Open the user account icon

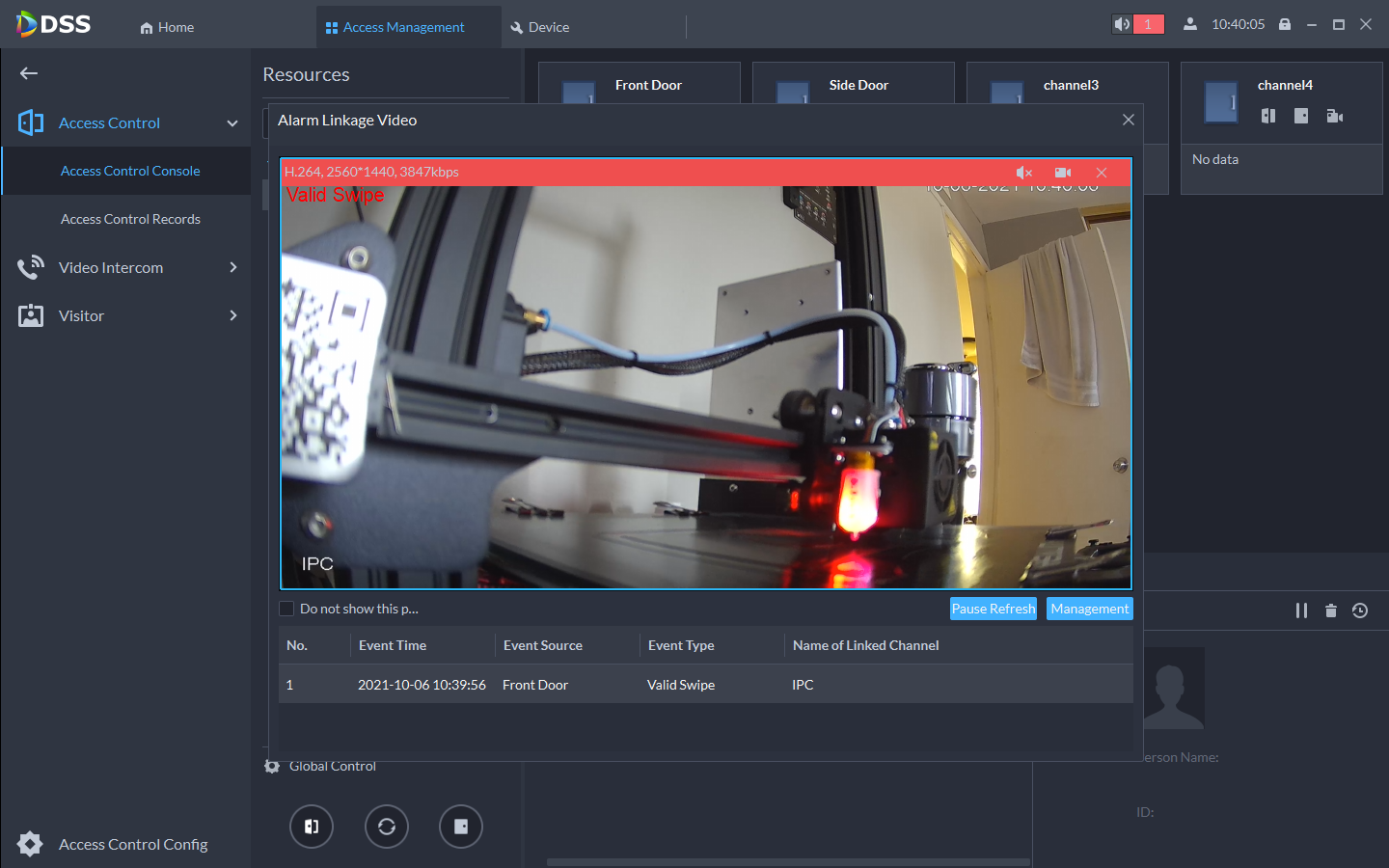[x=1190, y=25]
